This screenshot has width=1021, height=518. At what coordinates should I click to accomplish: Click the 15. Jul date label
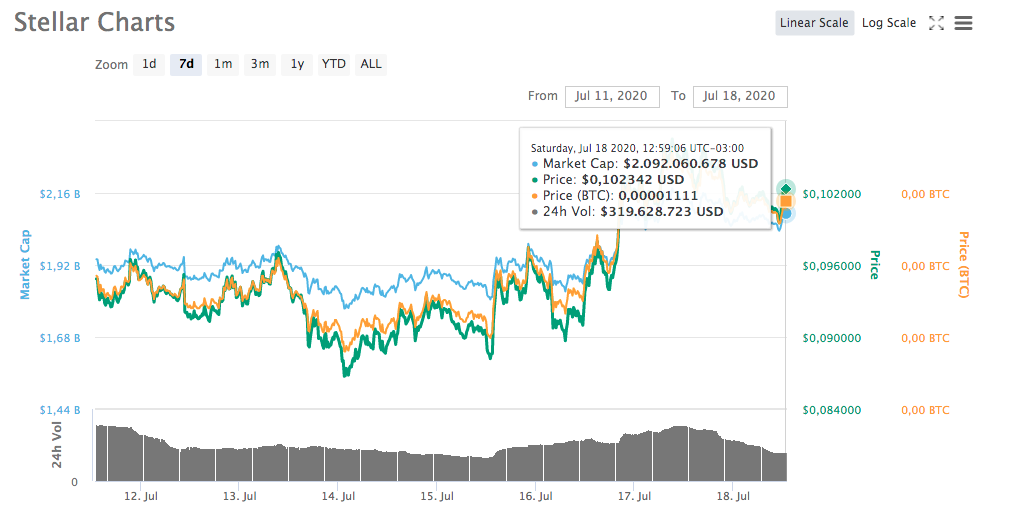pos(437,496)
